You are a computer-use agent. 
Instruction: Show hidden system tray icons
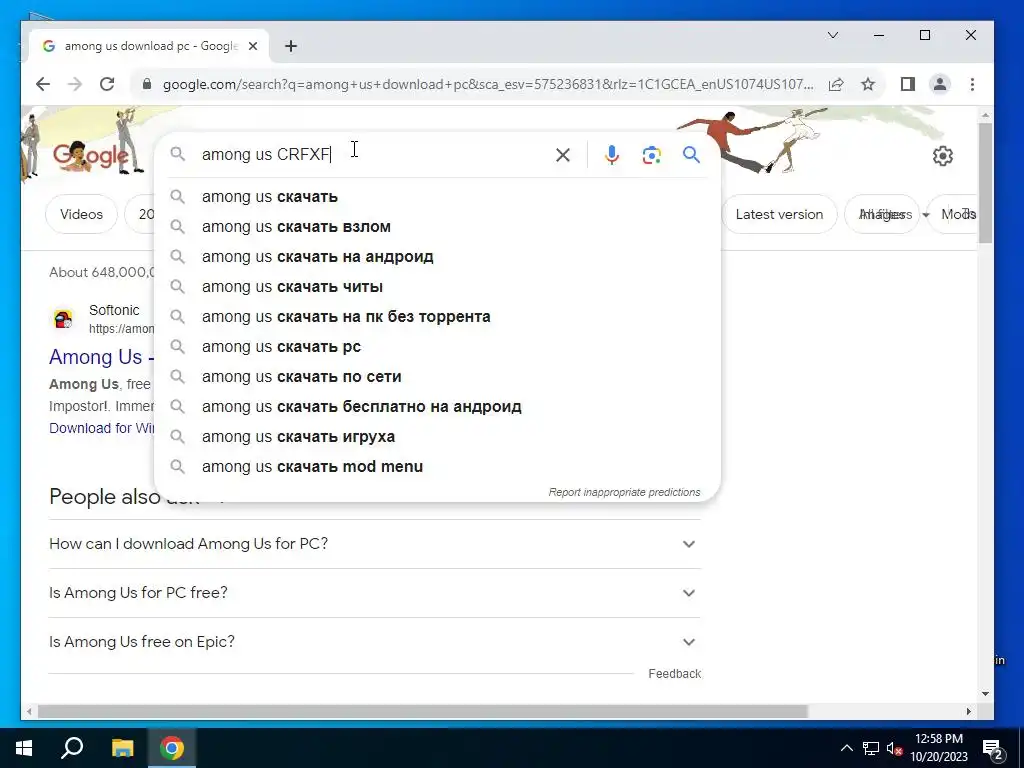tap(846, 748)
